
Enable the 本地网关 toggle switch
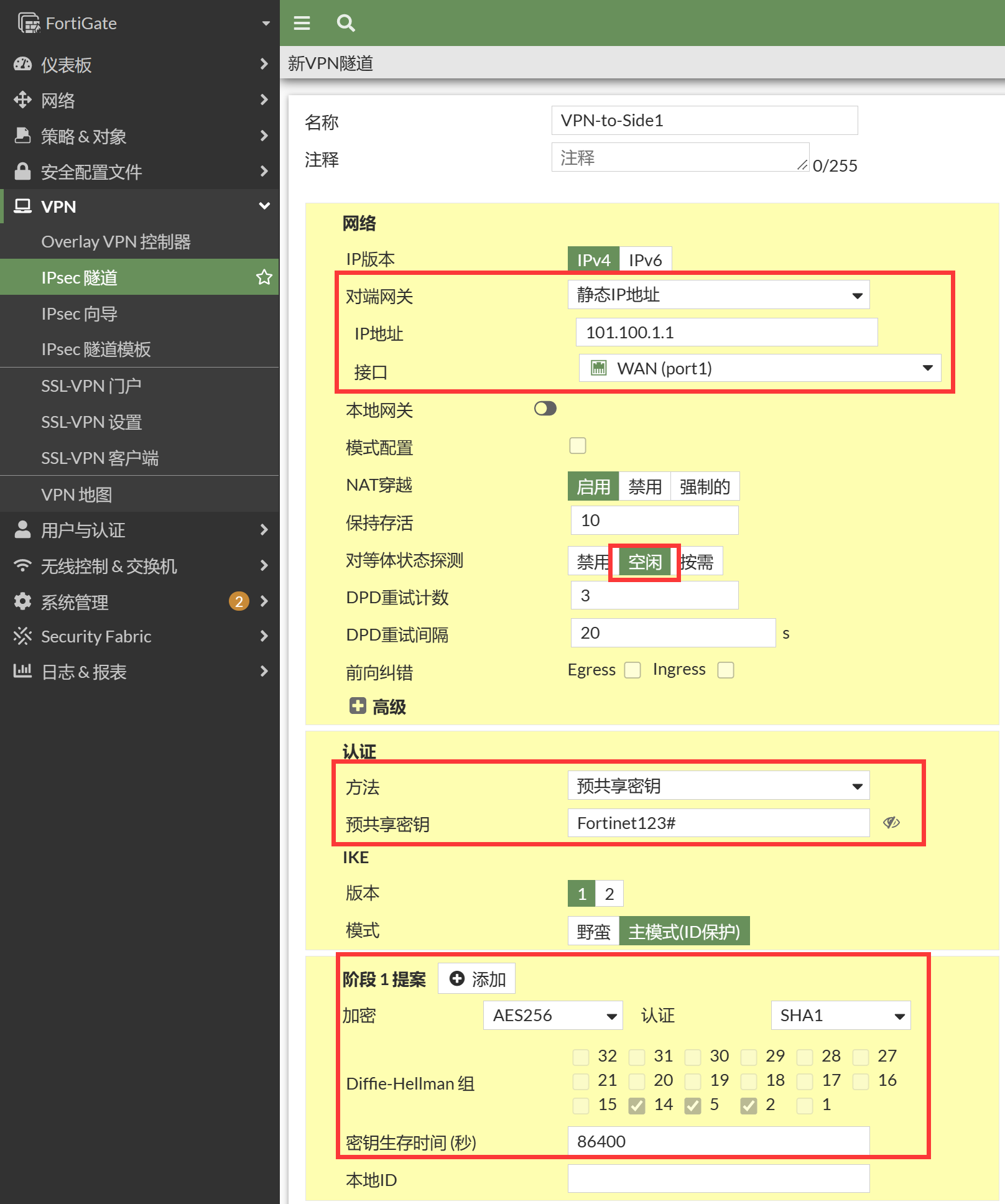pyautogui.click(x=545, y=409)
